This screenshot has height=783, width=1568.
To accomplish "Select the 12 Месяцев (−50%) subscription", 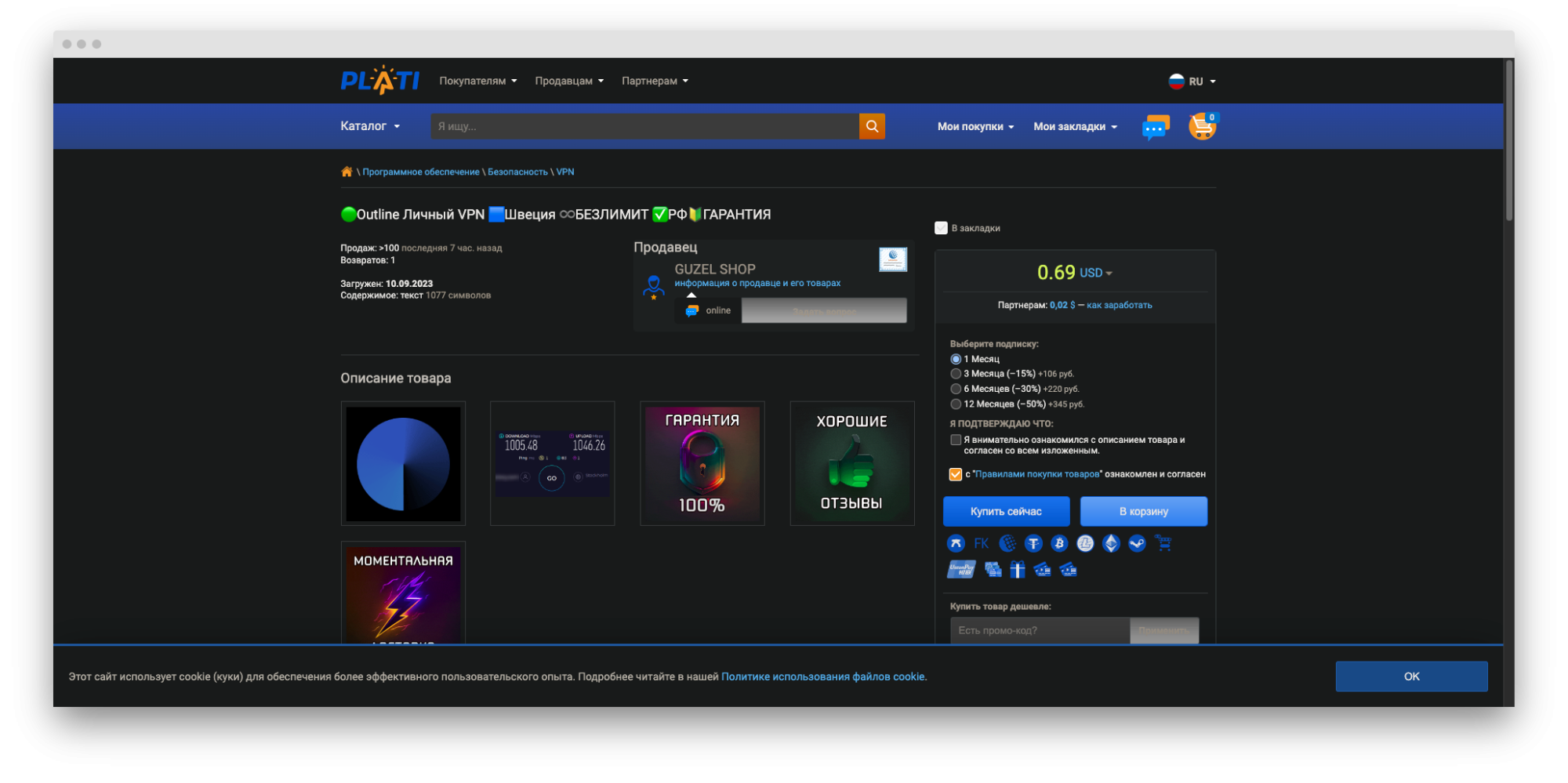I will click(956, 404).
